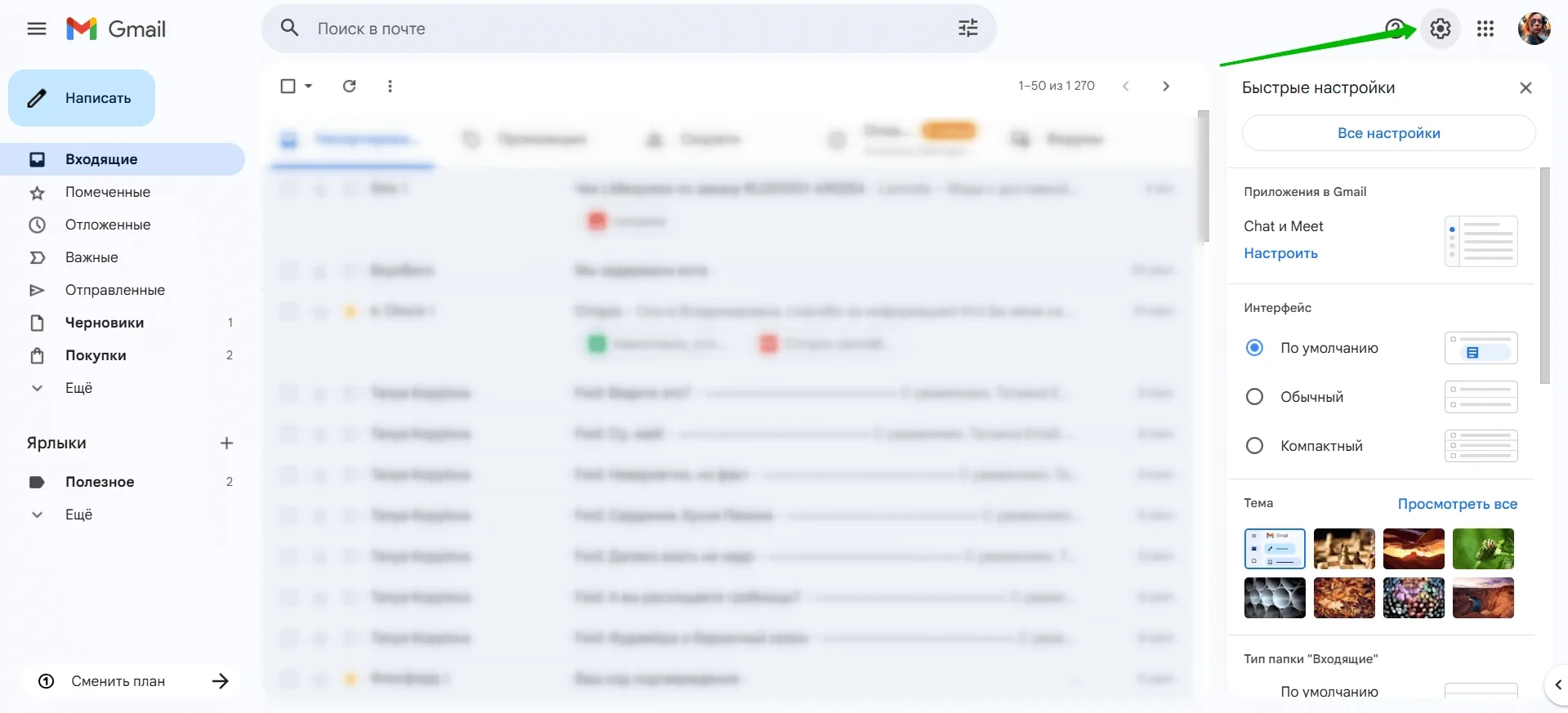Viewport: 1568px width, 713px height.
Task: Choose the red canyon theme
Action: click(1414, 549)
